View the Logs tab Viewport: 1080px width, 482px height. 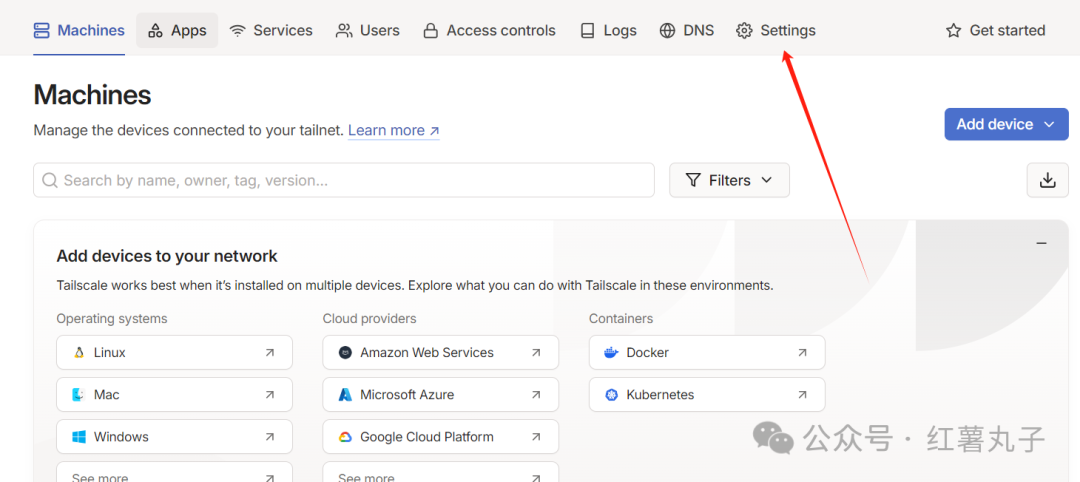point(608,30)
